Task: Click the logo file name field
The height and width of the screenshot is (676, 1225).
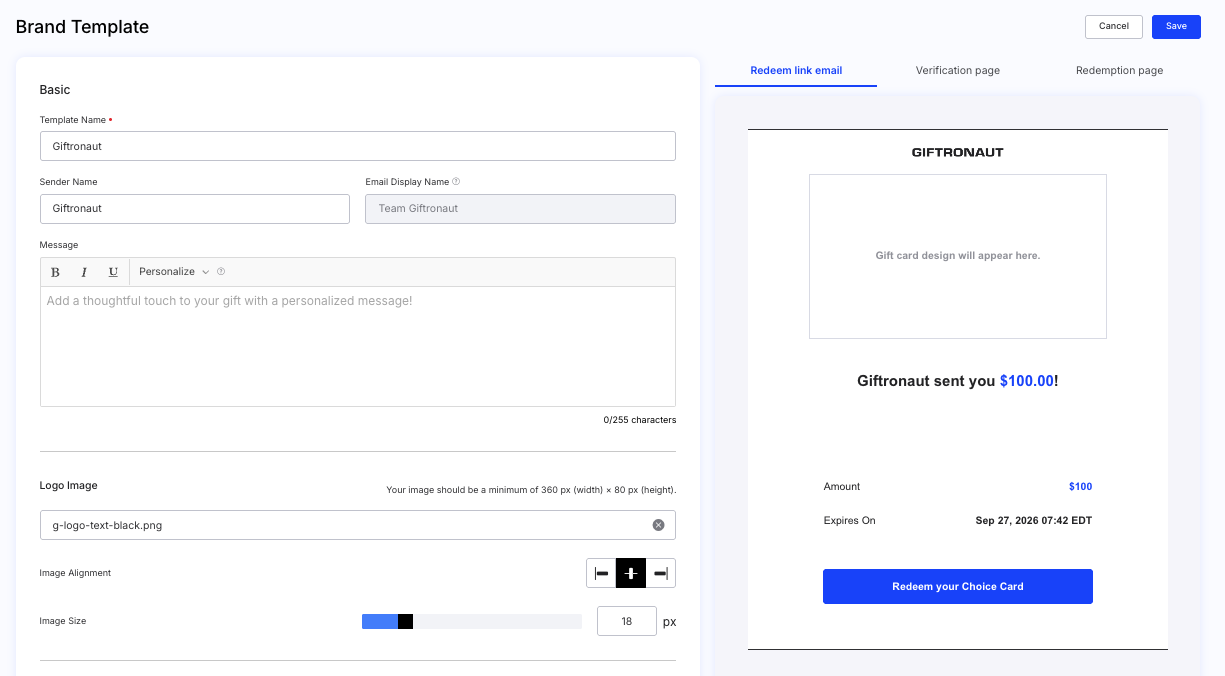Action: [x=358, y=525]
